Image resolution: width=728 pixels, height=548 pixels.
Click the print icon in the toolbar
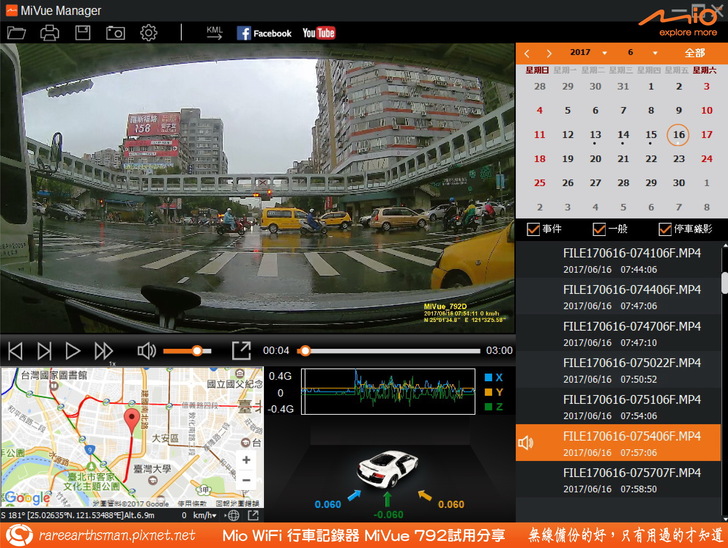[x=49, y=33]
